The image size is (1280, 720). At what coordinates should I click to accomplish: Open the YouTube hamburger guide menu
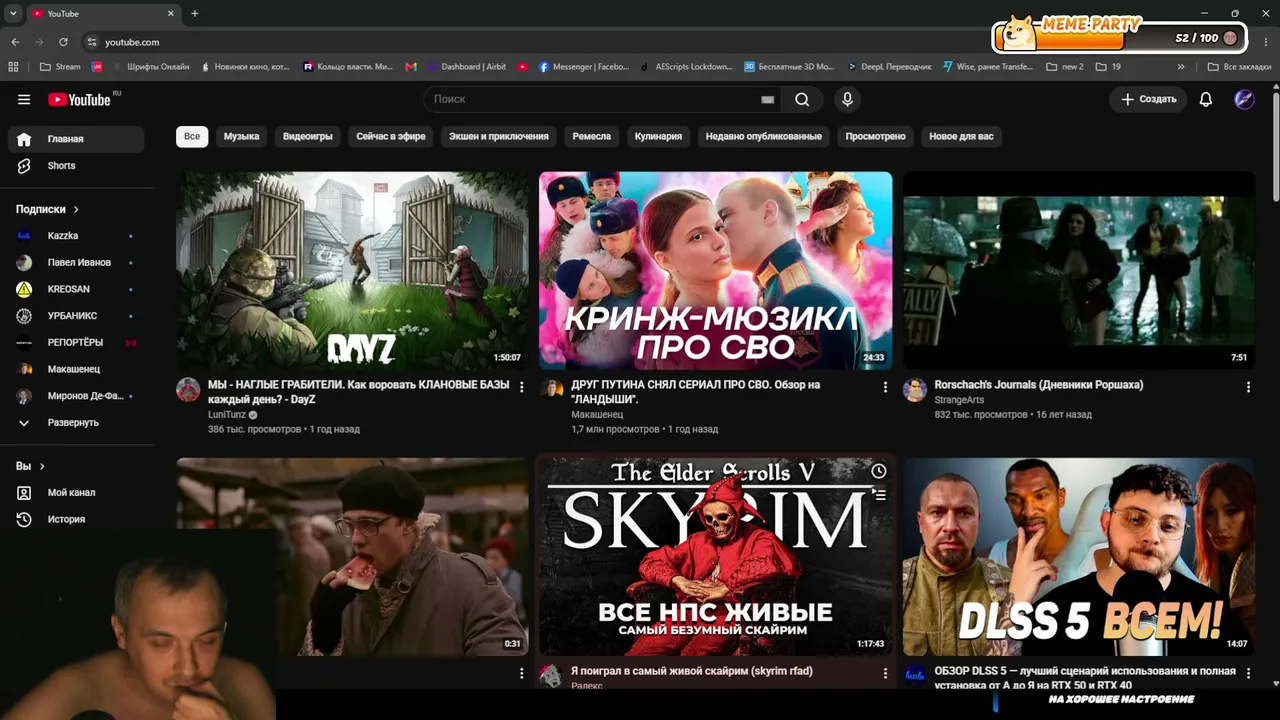(24, 99)
